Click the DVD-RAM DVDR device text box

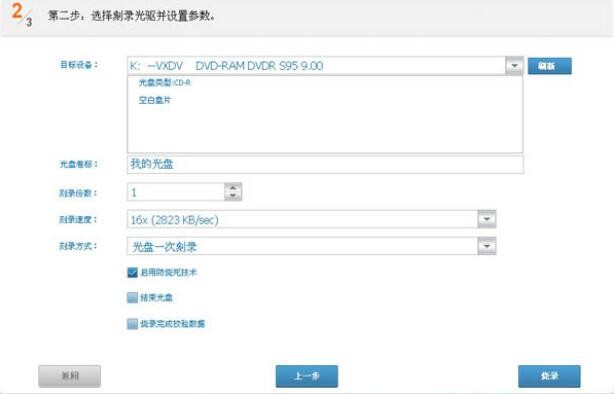pyautogui.click(x=316, y=65)
